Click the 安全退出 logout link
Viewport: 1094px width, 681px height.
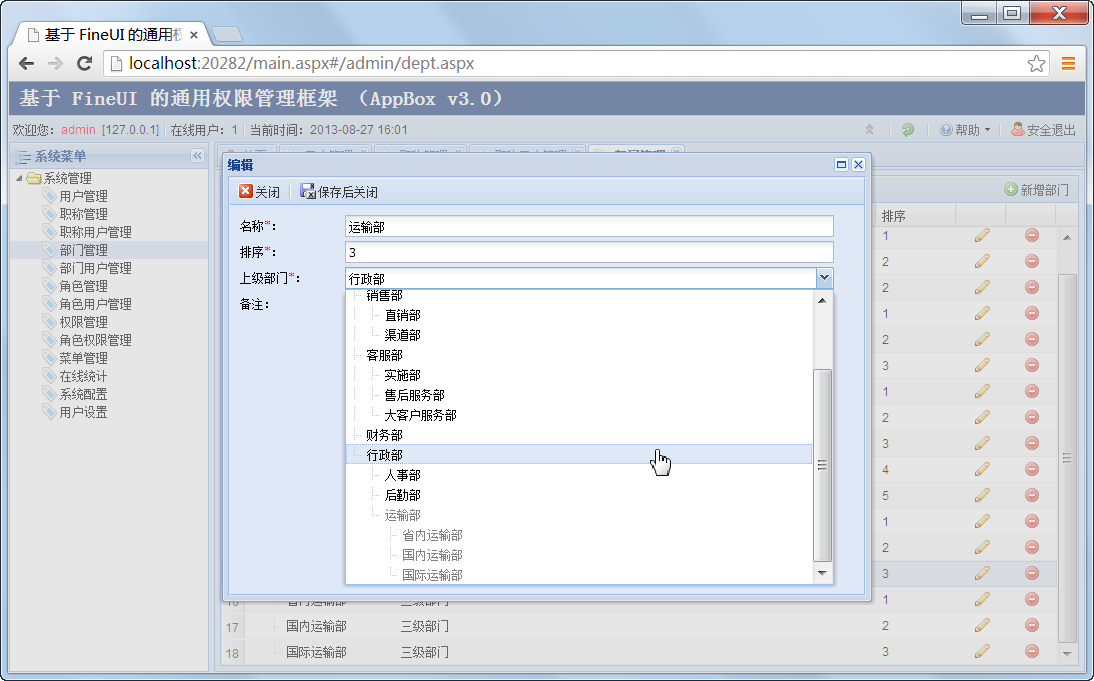click(x=1043, y=130)
